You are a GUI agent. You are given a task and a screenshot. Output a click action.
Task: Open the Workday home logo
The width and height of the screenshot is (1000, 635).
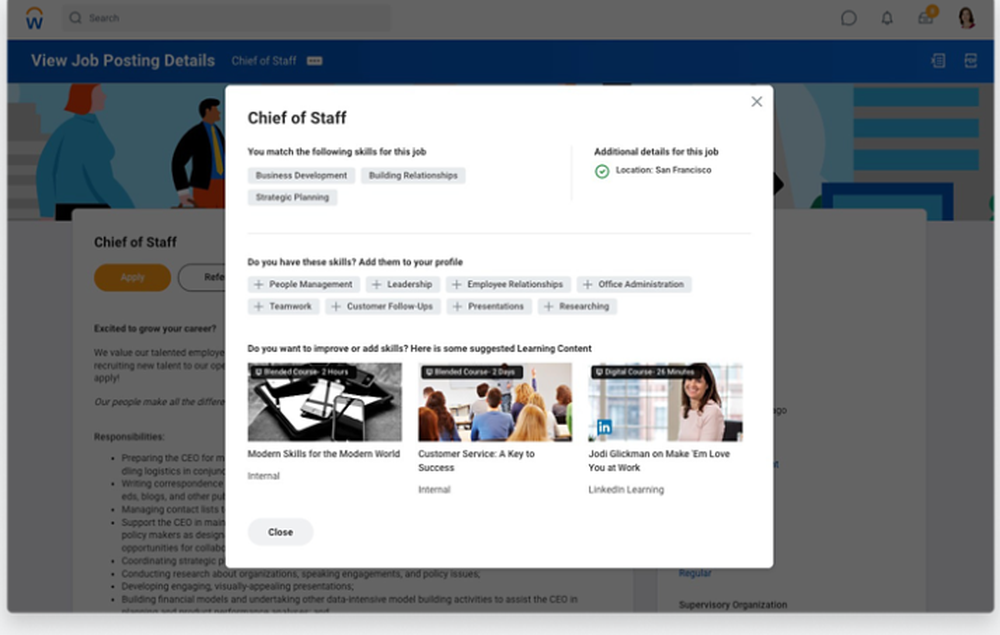[34, 18]
